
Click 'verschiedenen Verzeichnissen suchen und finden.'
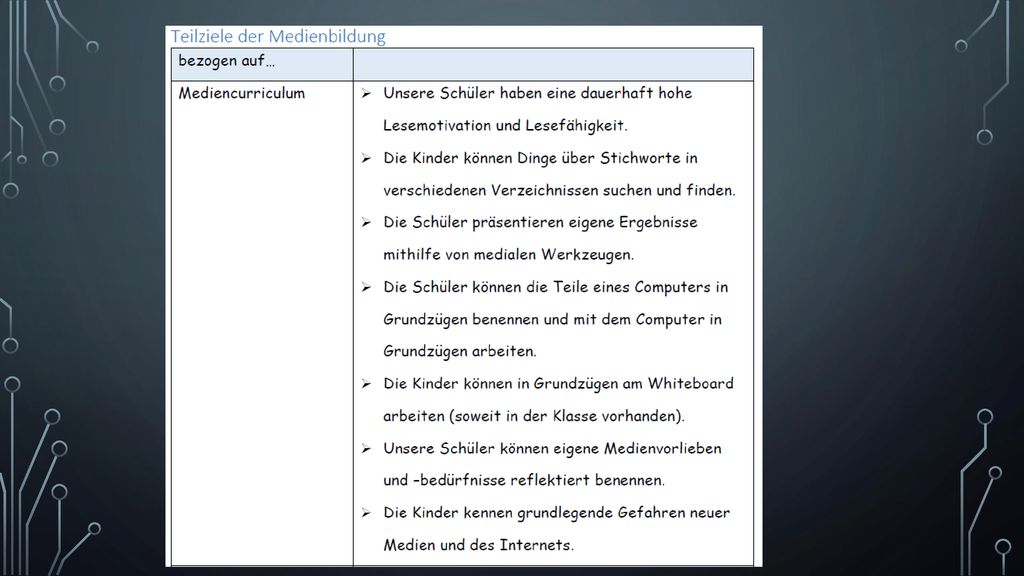click(x=559, y=190)
